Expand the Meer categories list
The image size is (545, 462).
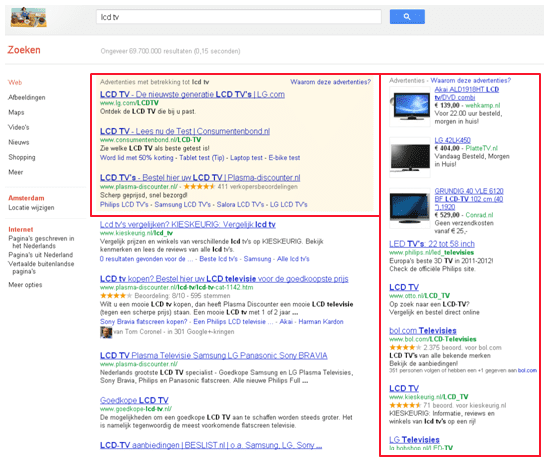(x=16, y=172)
